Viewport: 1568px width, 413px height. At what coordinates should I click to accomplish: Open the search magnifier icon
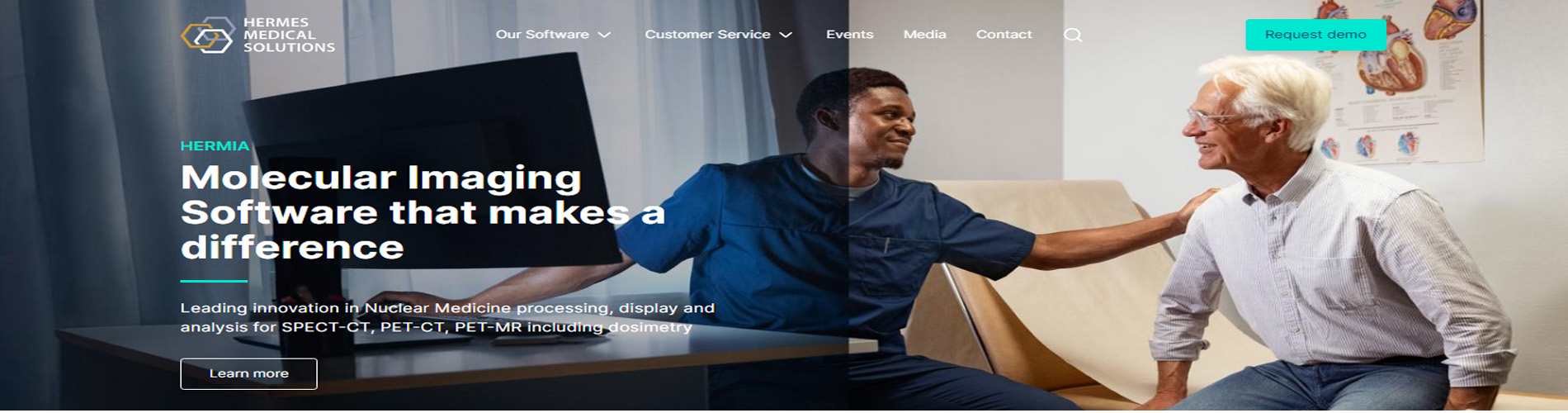pyautogui.click(x=1073, y=35)
